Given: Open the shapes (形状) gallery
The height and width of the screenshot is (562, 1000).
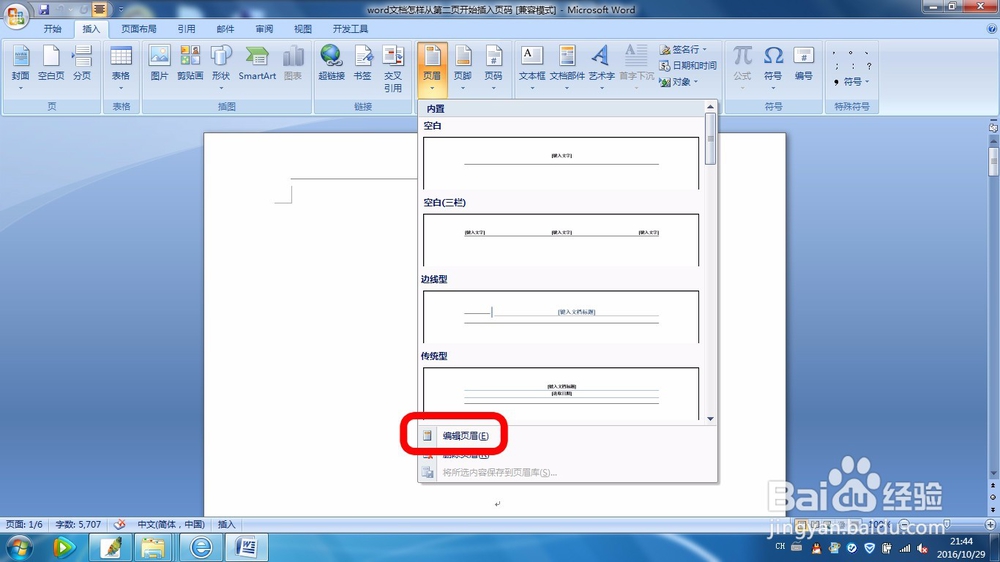Looking at the screenshot, I should point(221,68).
